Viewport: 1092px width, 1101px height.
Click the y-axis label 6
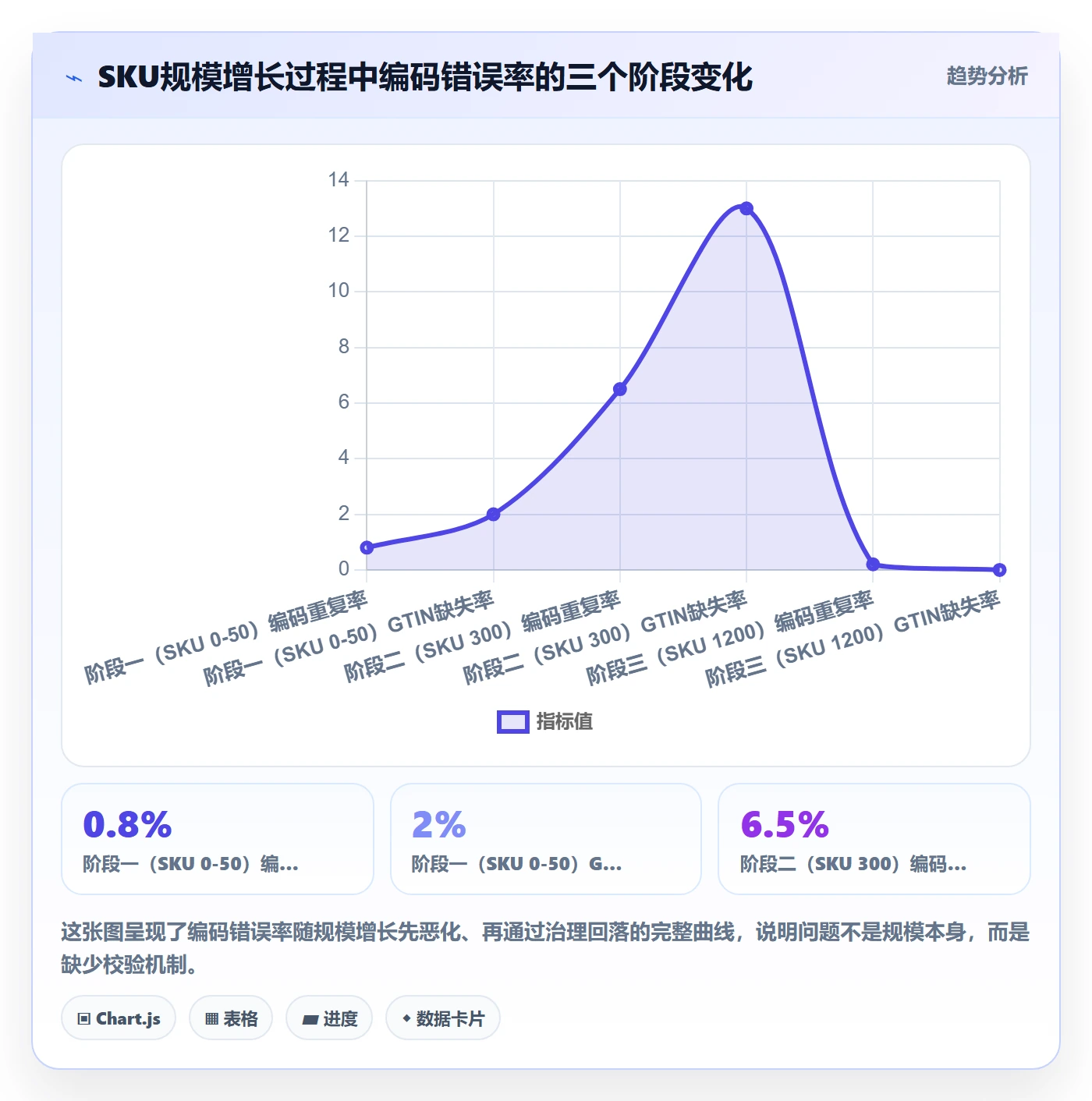click(343, 402)
